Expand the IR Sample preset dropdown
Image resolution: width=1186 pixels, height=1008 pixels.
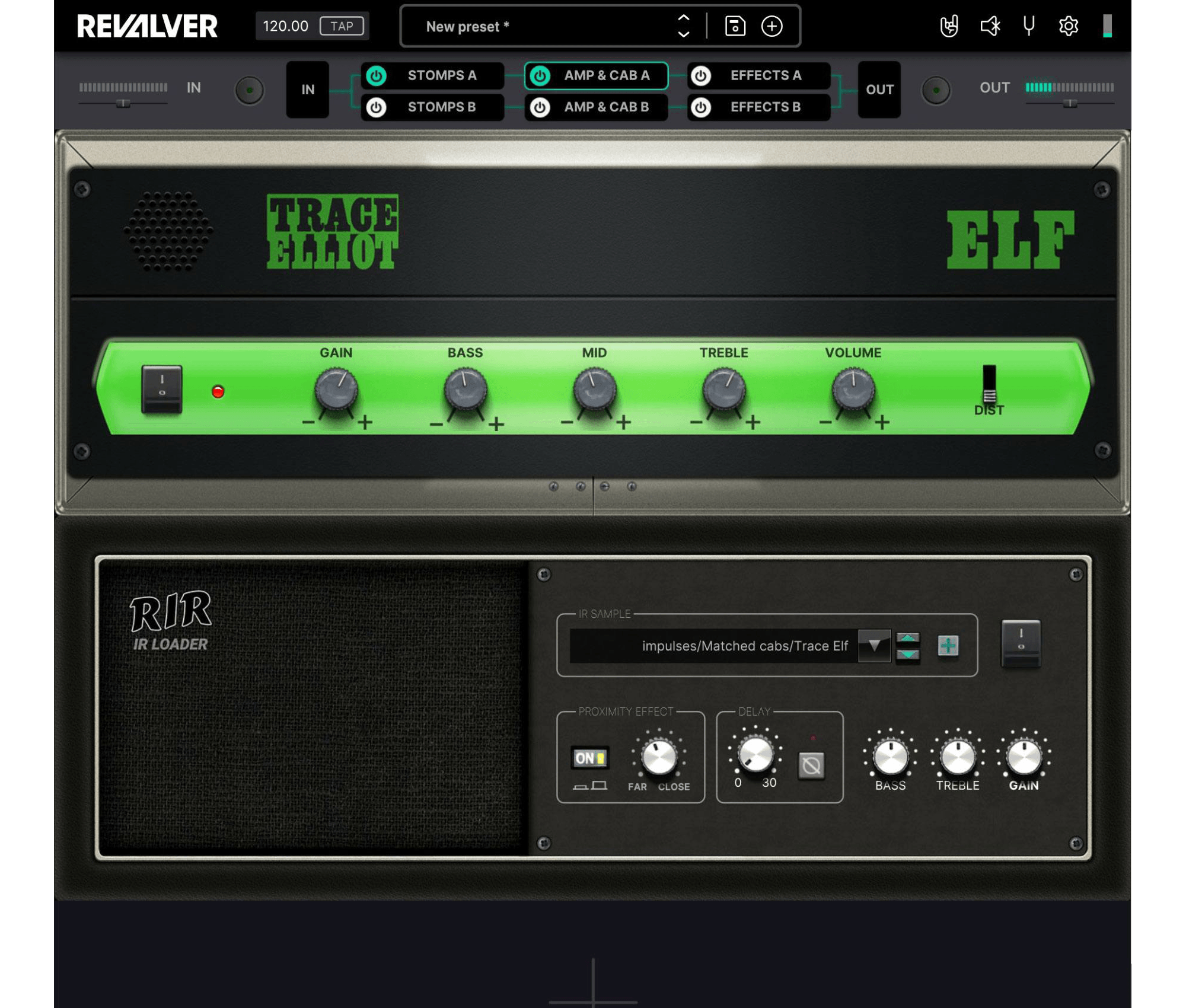(871, 646)
